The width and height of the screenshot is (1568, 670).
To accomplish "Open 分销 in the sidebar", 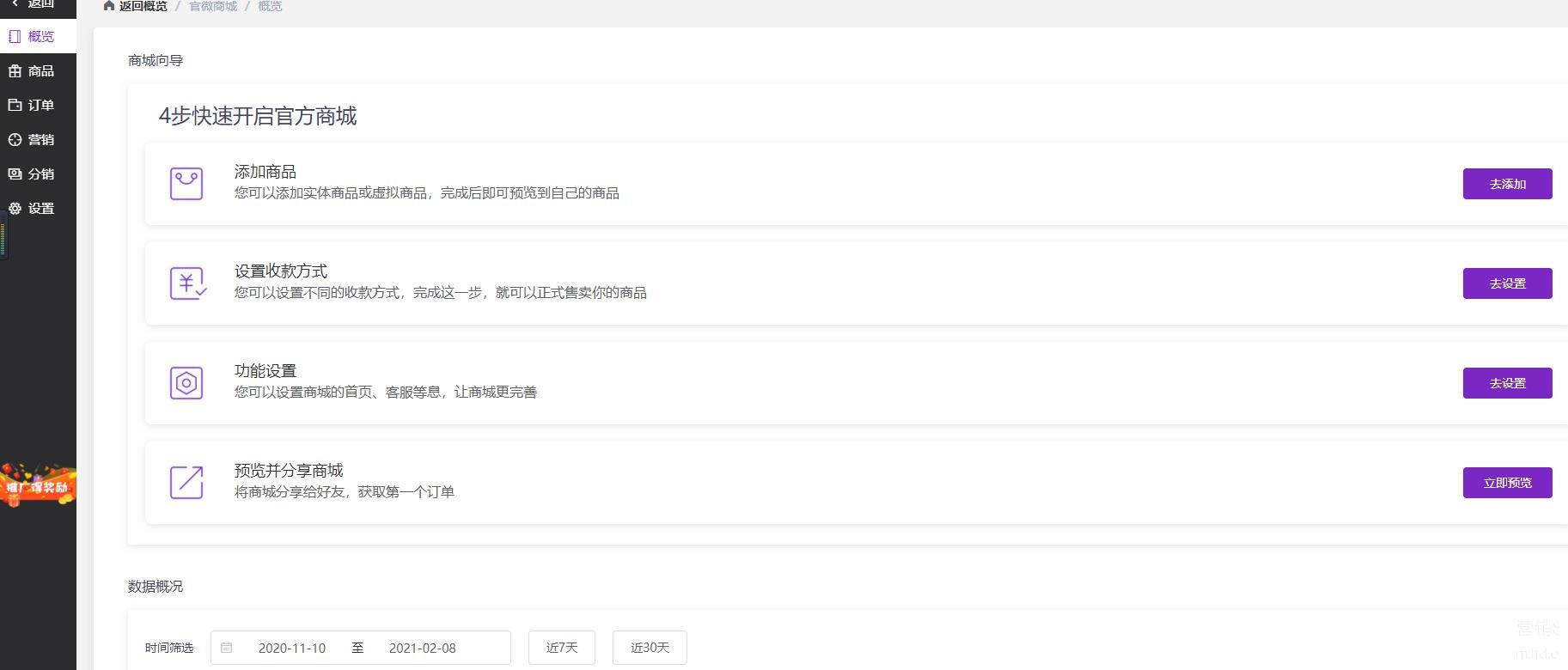I will [x=39, y=174].
